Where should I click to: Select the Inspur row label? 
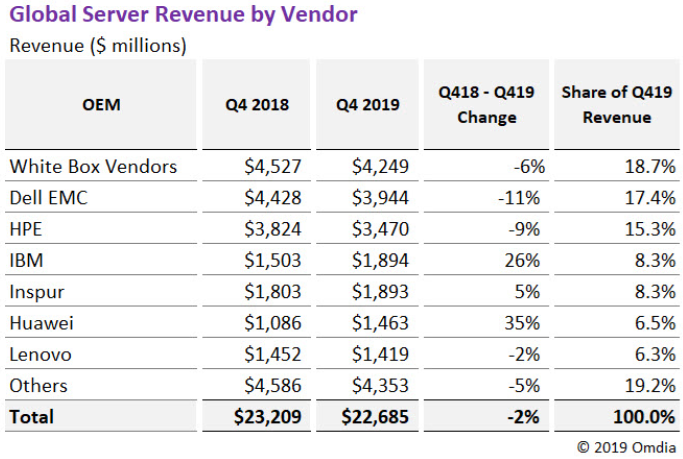(x=37, y=292)
